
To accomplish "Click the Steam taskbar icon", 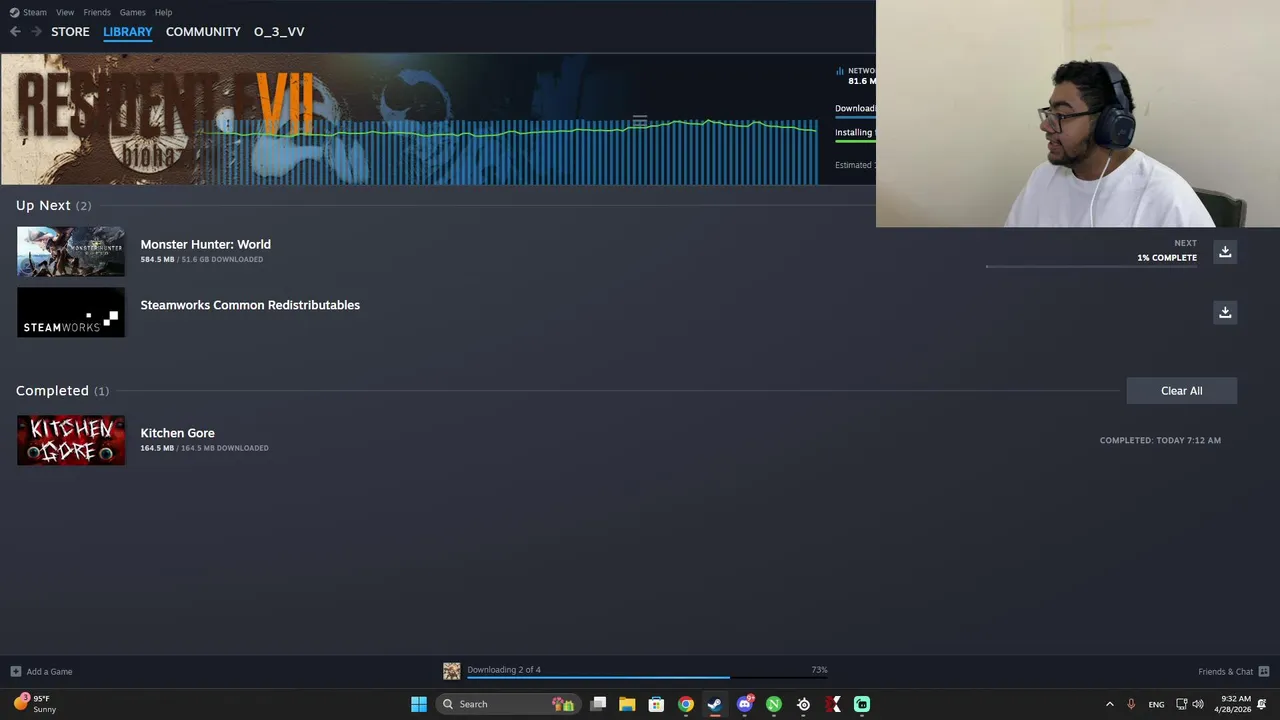I will coord(715,704).
